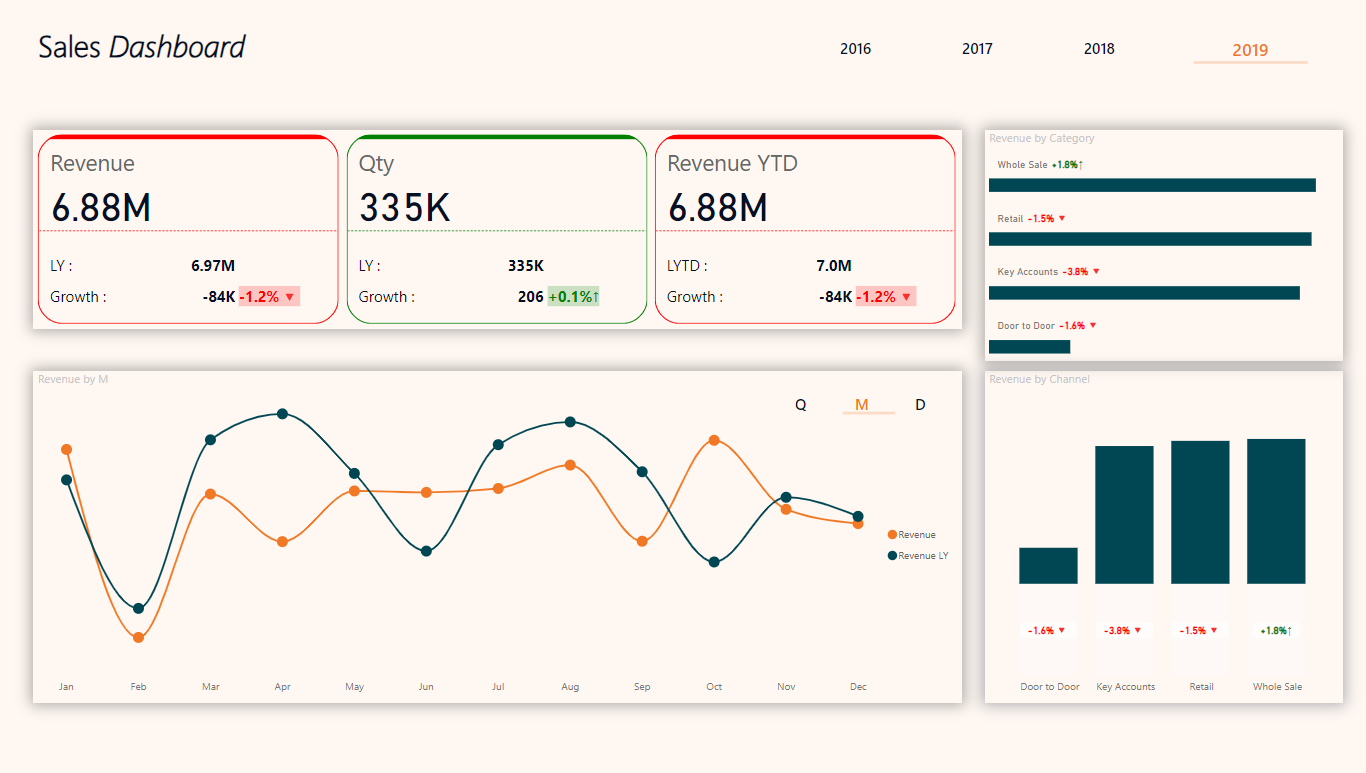The height and width of the screenshot is (773, 1366).
Task: Click the dark Revenue LY legend marker
Action: point(892,556)
